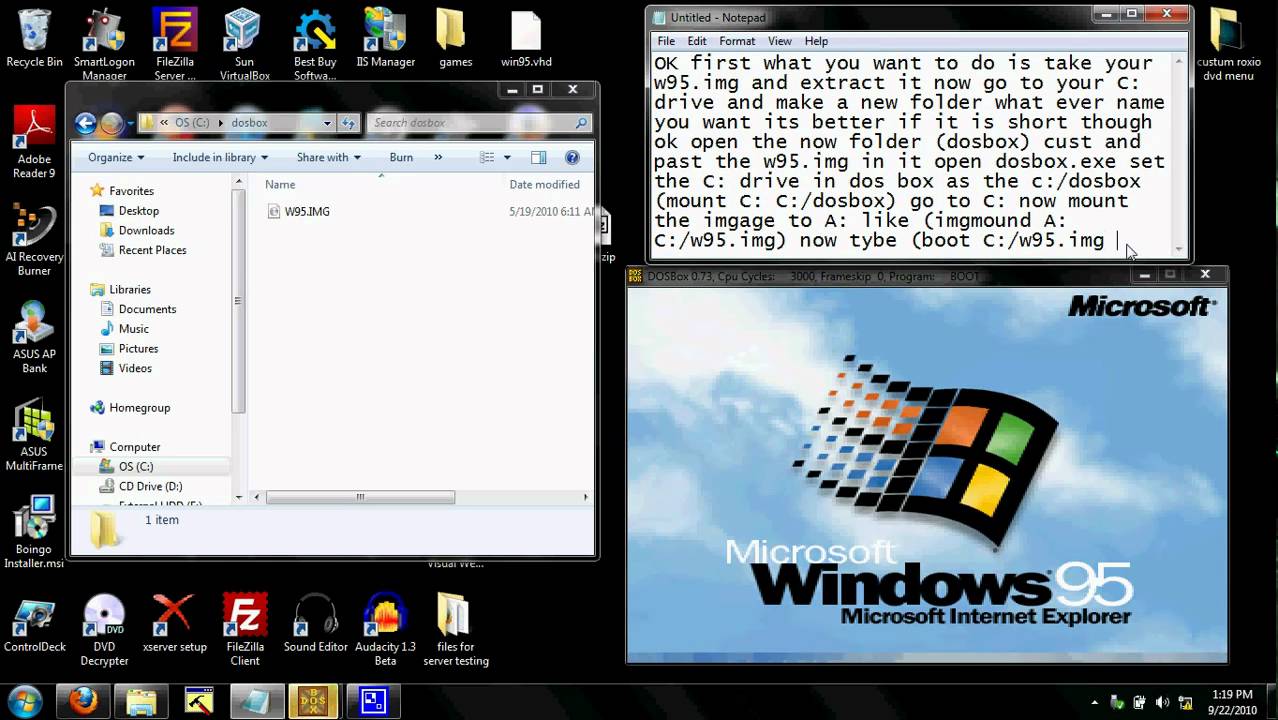Launch Audacity 1.3 Beta desktop icon

(x=385, y=630)
